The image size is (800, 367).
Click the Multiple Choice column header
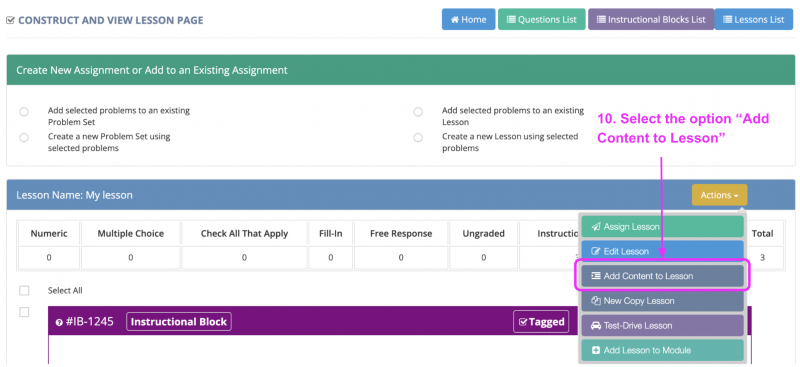[131, 234]
